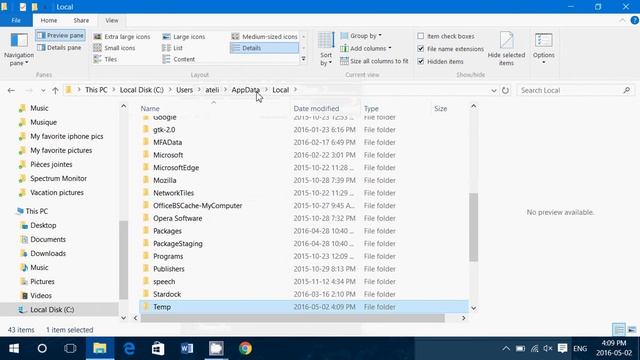Uncheck Hidden items checkbox

click(x=421, y=61)
